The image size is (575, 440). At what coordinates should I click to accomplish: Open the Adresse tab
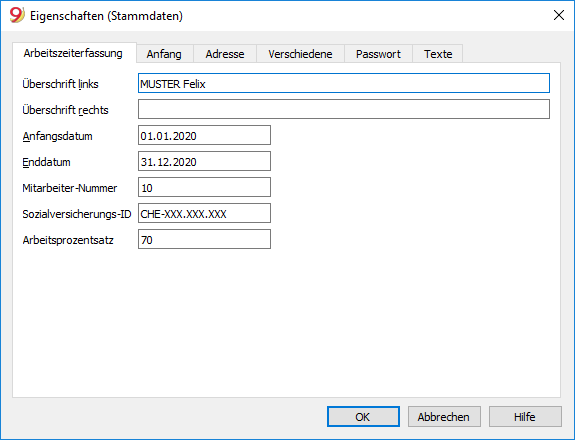[225, 54]
